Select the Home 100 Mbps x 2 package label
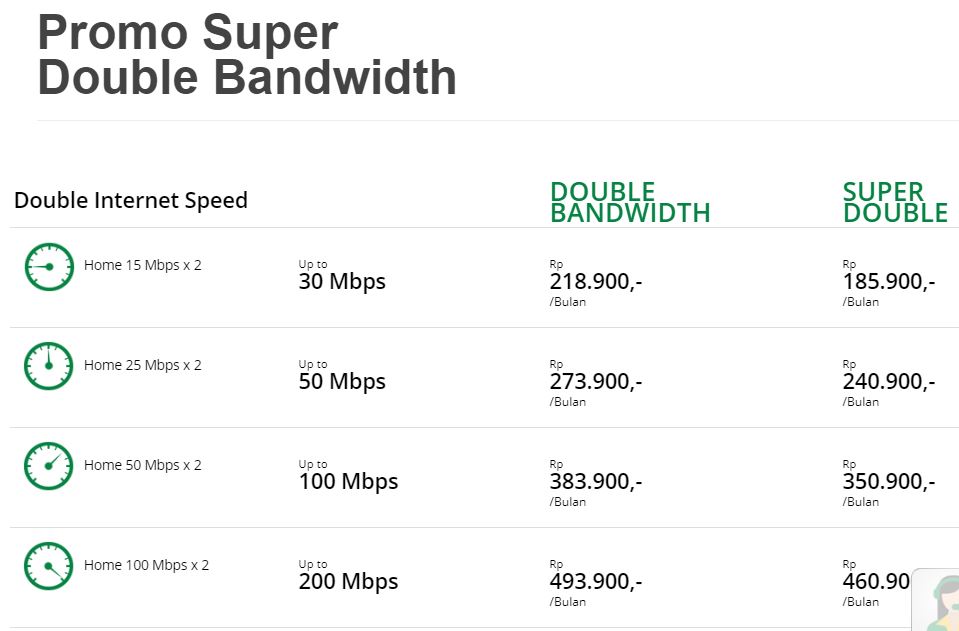The width and height of the screenshot is (959, 631). coord(146,565)
